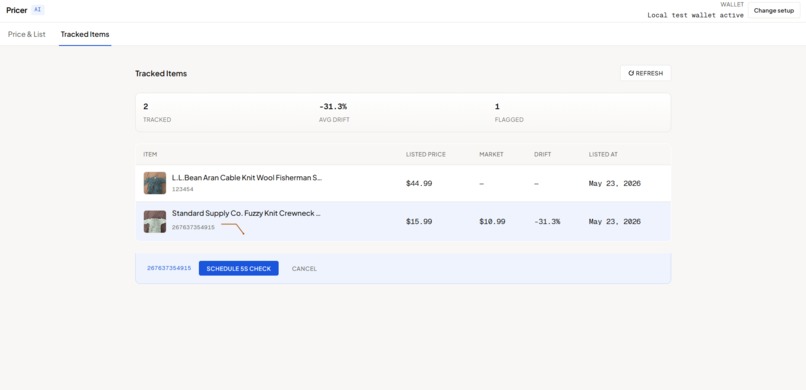This screenshot has width=806, height=390.
Task: Select Standard Supply Co. Fuzzy Knit Crewneck title
Action: (x=246, y=213)
